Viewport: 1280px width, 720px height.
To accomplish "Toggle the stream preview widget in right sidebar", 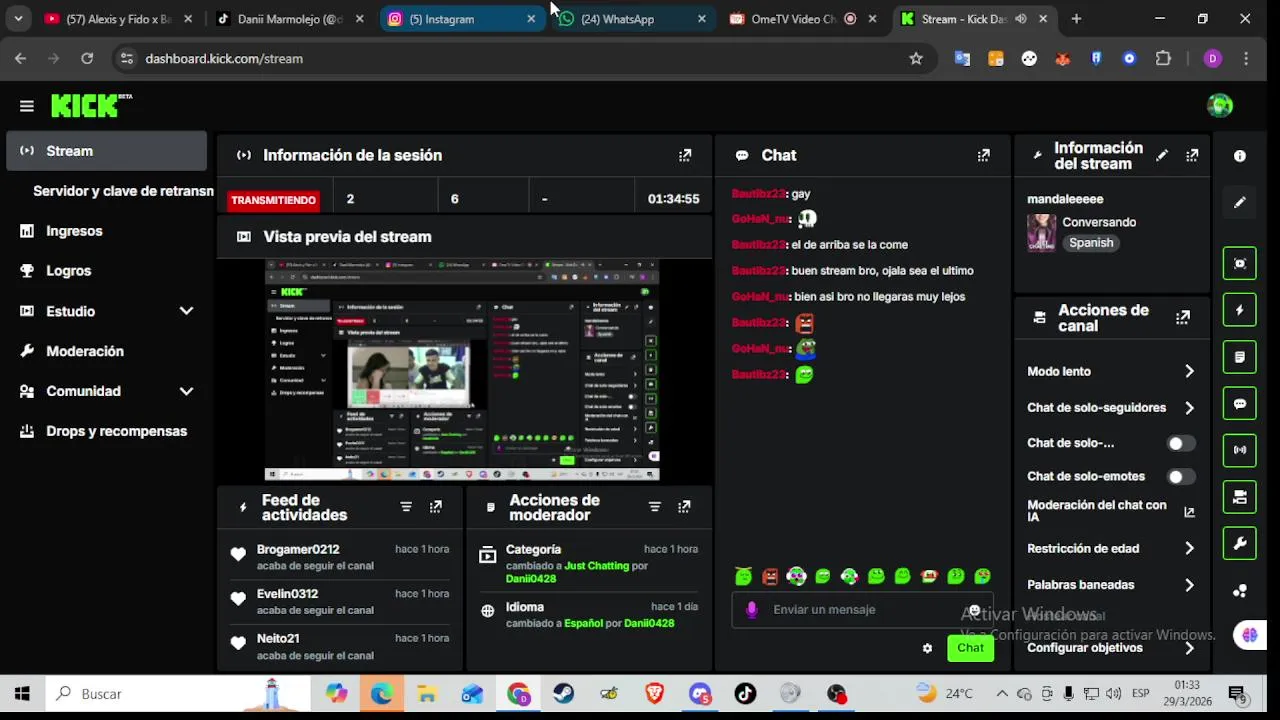I will [1240, 263].
